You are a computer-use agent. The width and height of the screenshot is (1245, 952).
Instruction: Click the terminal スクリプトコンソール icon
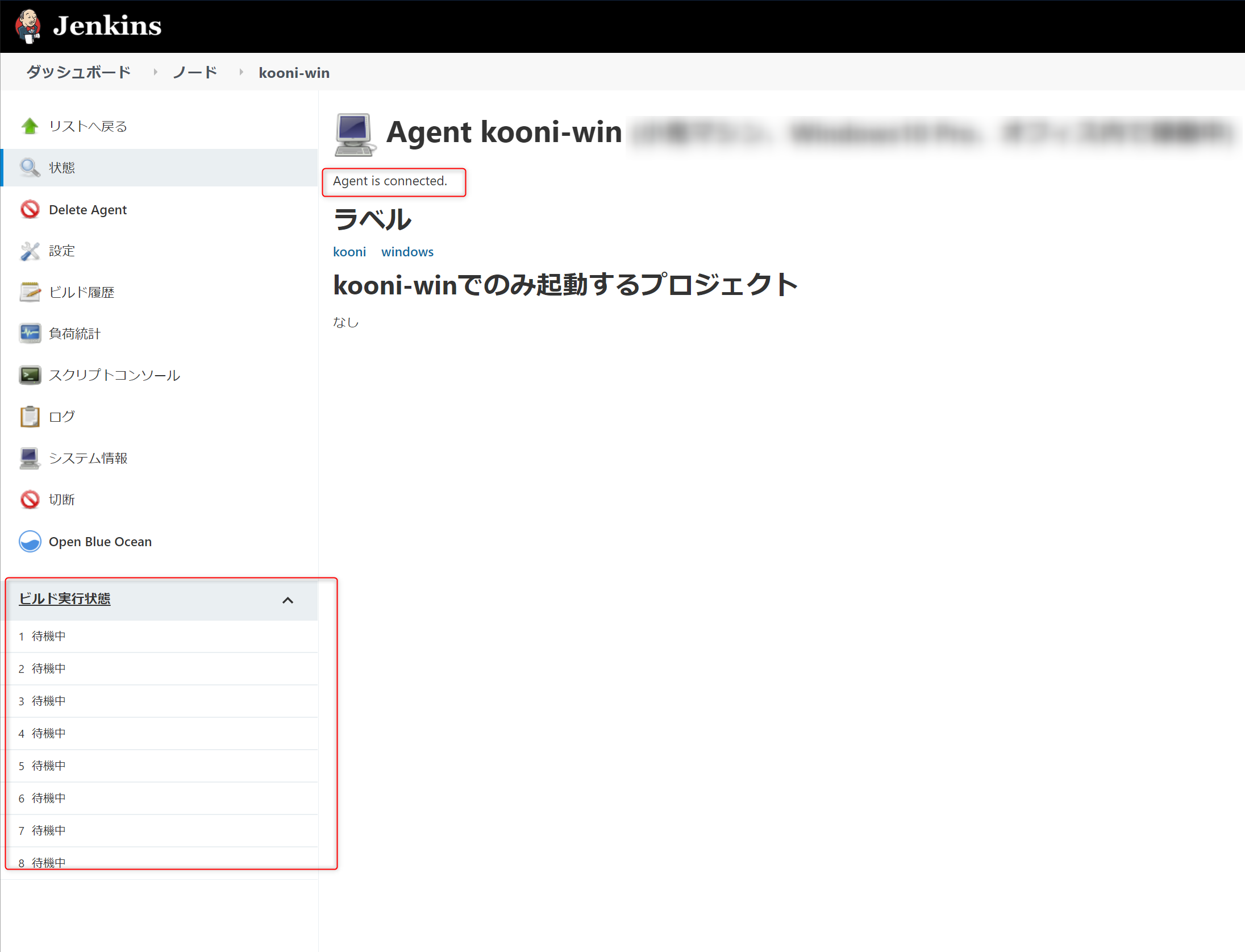(x=30, y=375)
